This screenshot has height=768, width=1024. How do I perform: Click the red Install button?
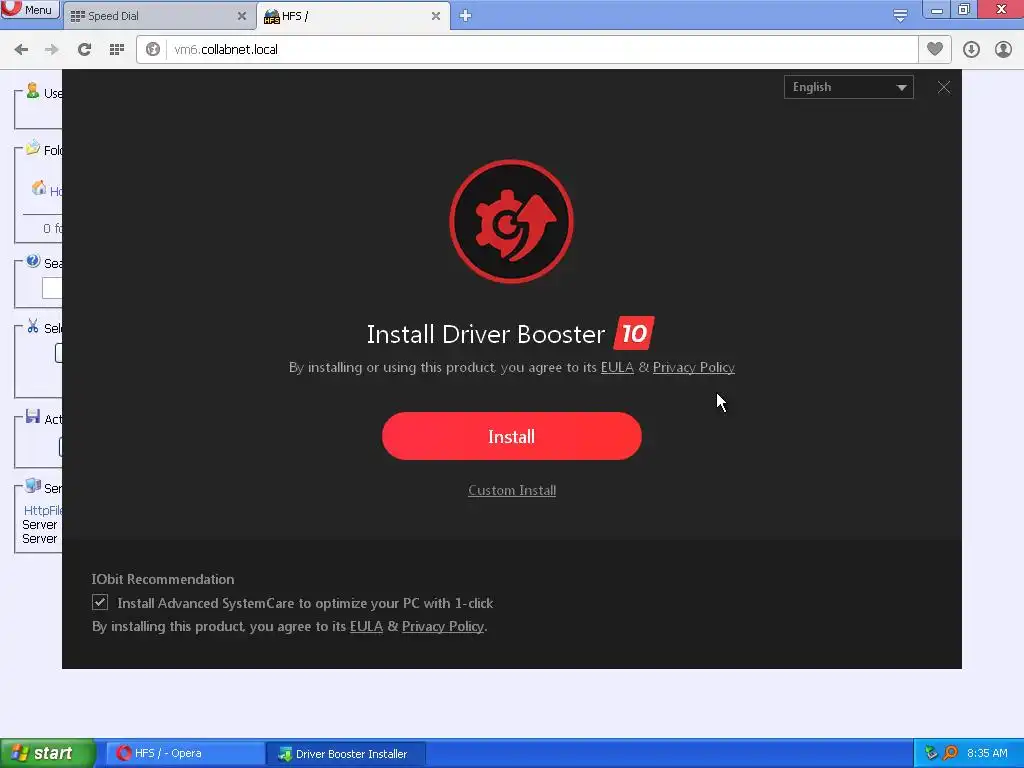point(511,436)
